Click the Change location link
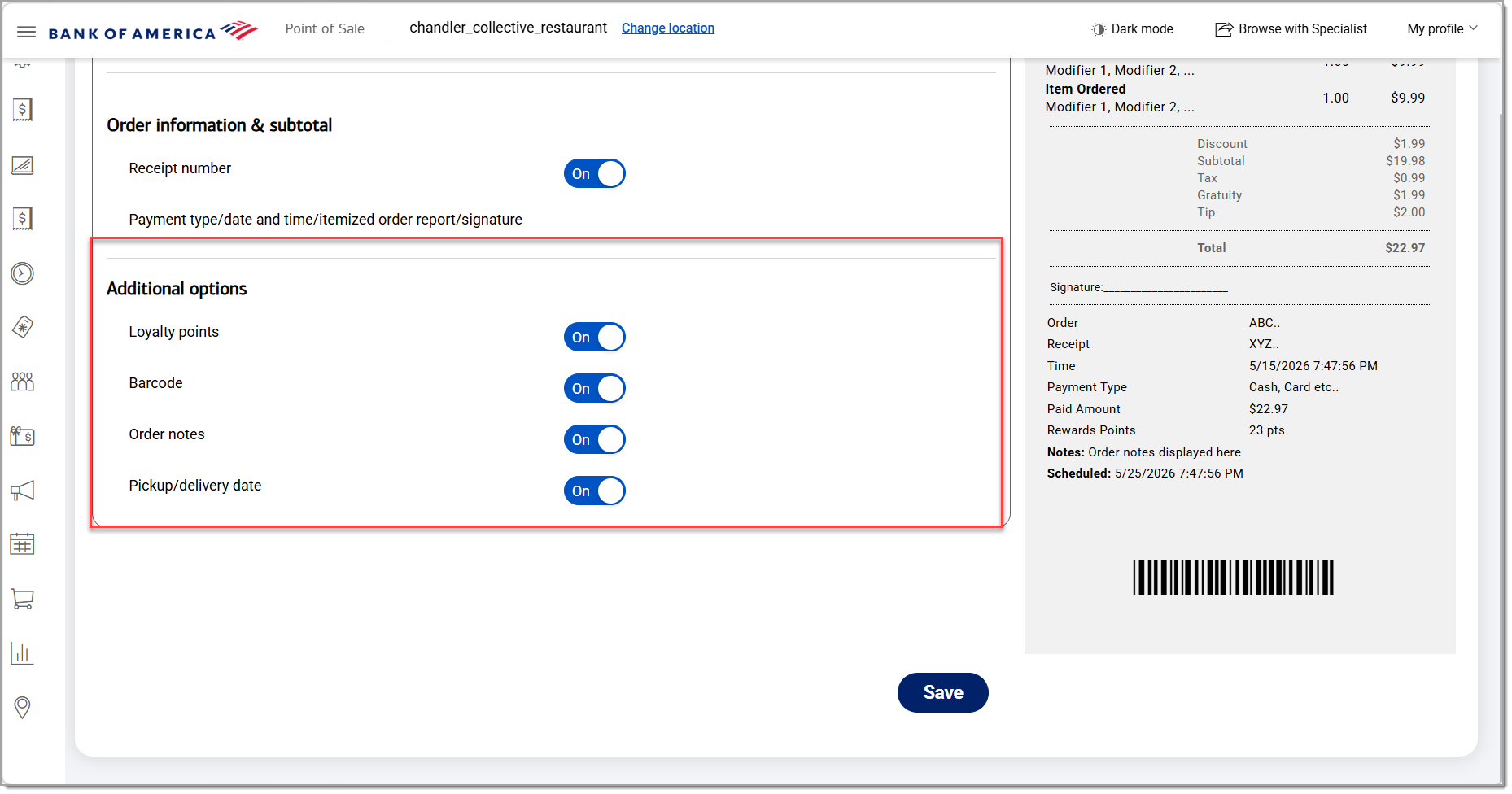This screenshot has width=1512, height=794. [x=668, y=28]
